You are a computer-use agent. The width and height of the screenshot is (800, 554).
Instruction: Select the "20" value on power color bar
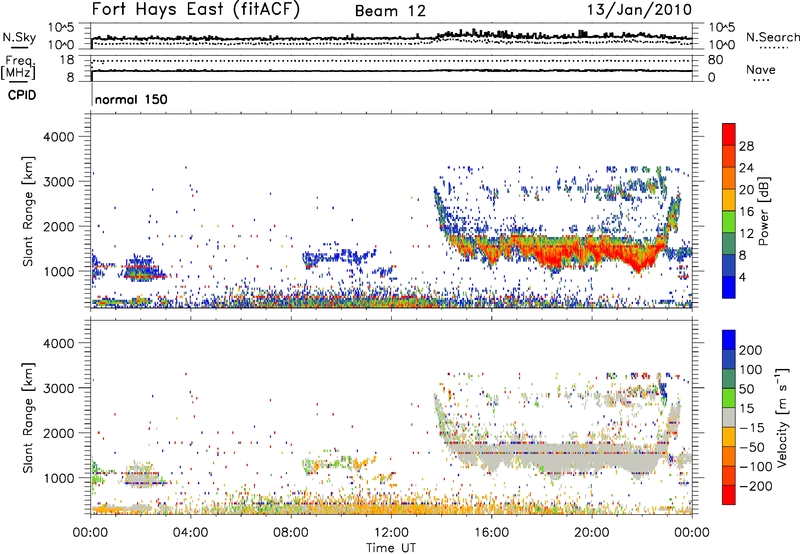point(746,190)
